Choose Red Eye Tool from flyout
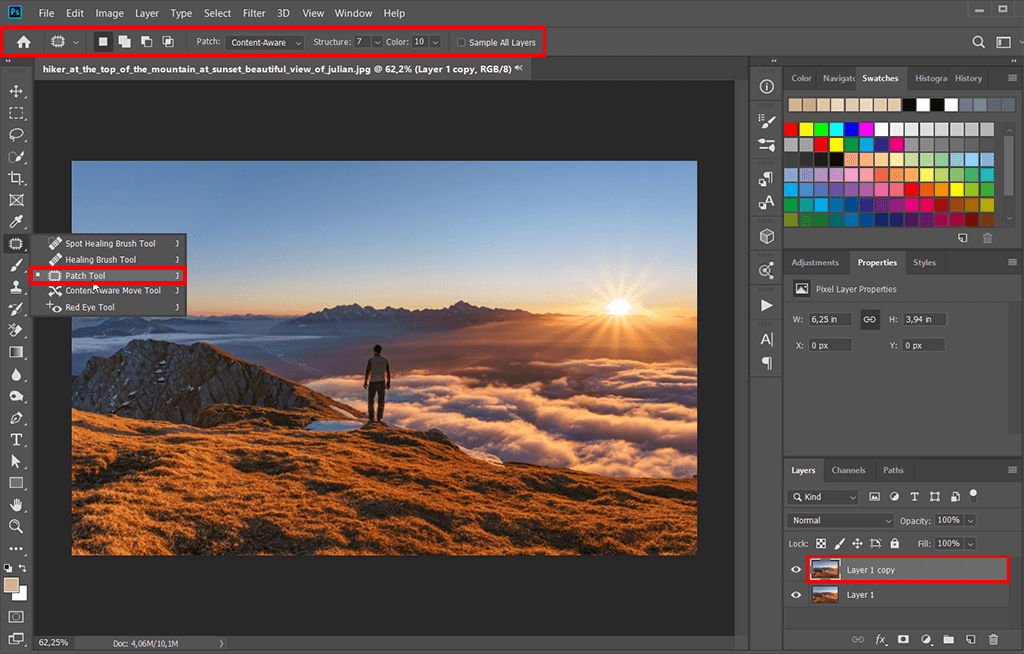Image resolution: width=1024 pixels, height=654 pixels. pyautogui.click(x=90, y=307)
